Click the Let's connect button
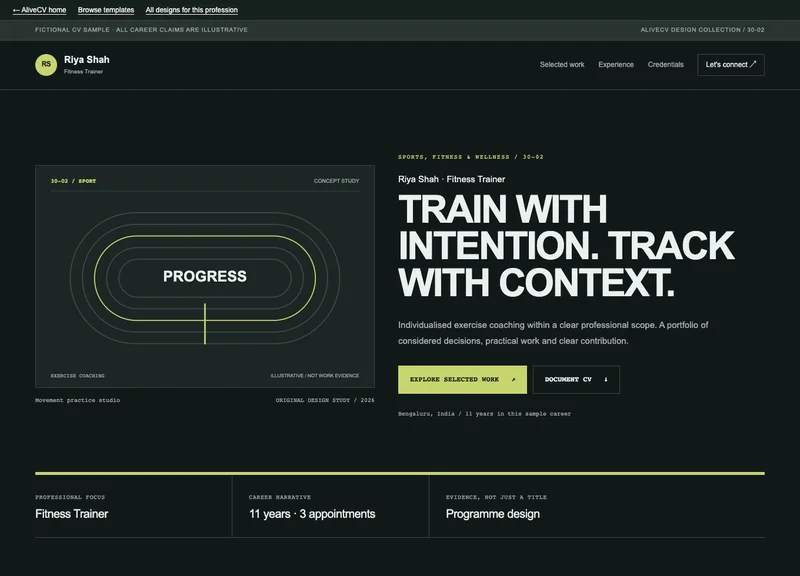800x576 pixels. point(731,65)
